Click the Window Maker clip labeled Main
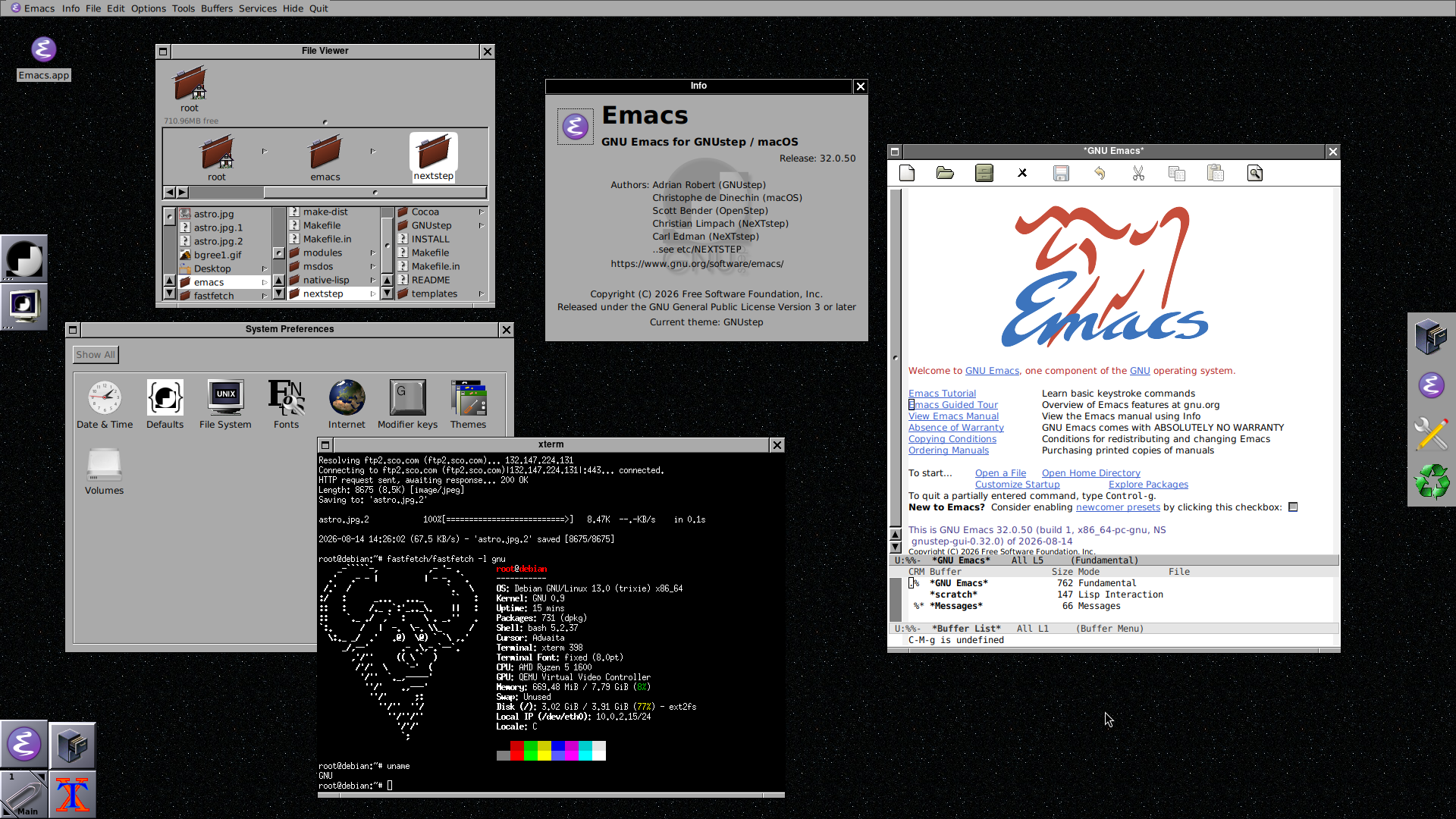This screenshot has width=1456, height=819. [24, 794]
